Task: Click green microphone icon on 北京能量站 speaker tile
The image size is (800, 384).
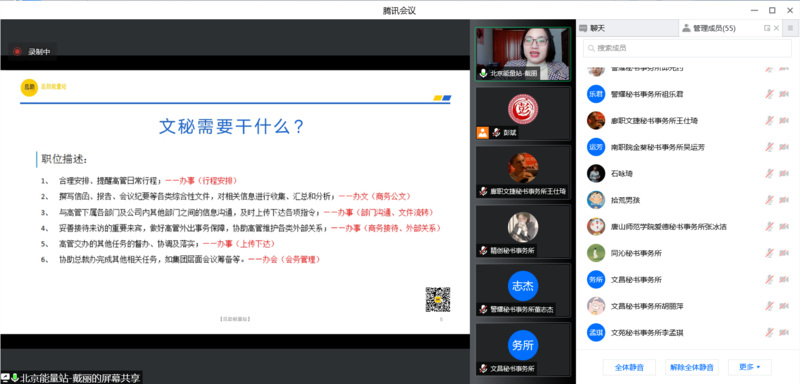Action: tap(483, 73)
